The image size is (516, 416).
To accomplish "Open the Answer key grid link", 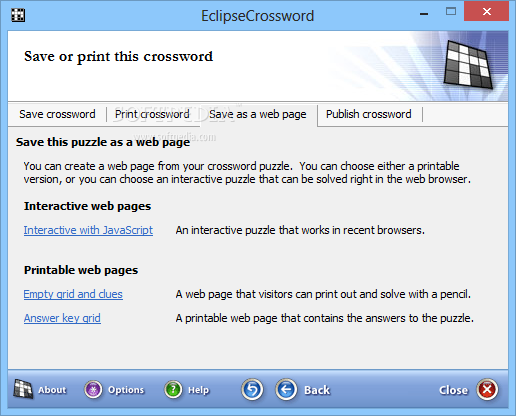I will (62, 318).
